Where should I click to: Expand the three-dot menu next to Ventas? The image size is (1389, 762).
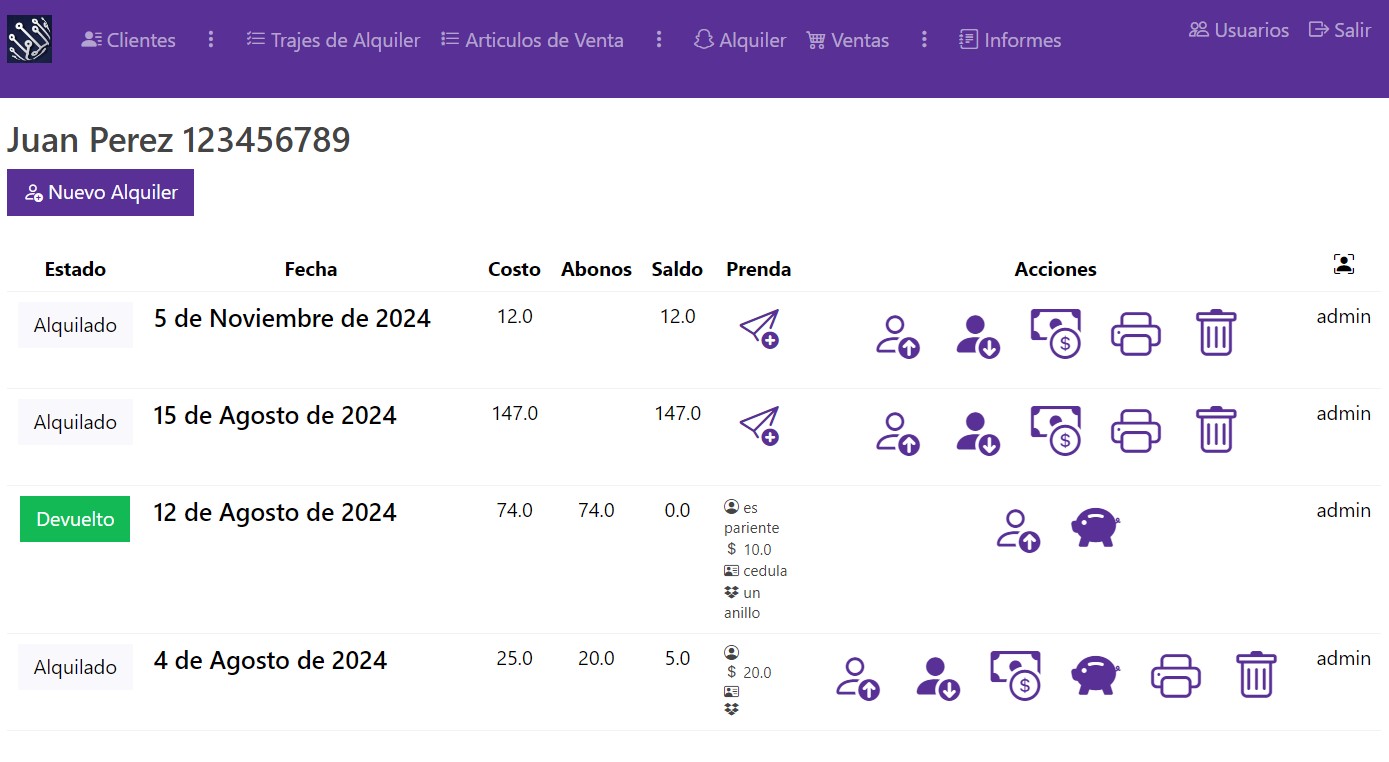924,40
